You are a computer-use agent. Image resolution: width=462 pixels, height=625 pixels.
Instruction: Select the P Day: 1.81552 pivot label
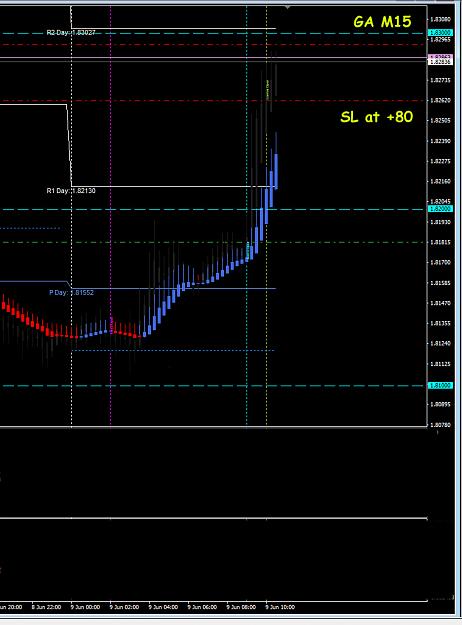(72, 293)
